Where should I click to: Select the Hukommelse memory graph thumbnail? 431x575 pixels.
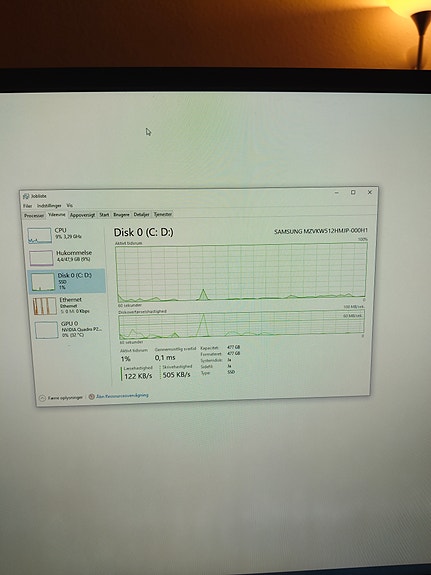point(41,258)
